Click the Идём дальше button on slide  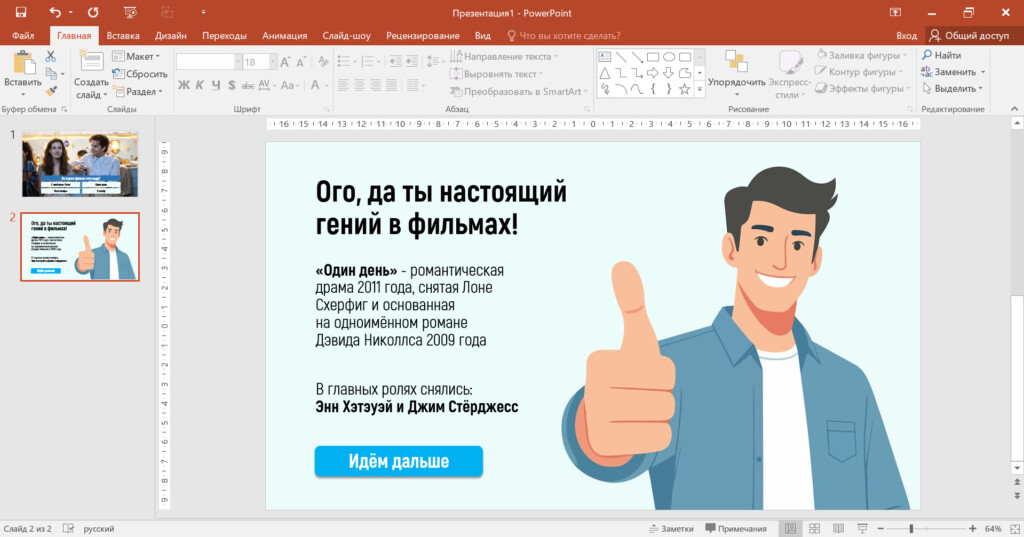[398, 461]
